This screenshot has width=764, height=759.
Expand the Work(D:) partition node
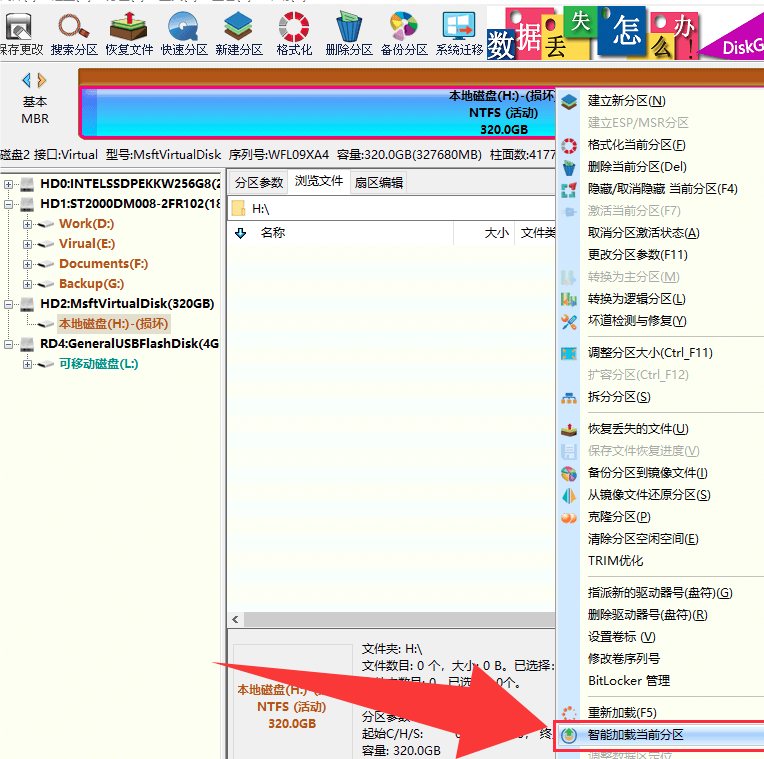click(27, 224)
